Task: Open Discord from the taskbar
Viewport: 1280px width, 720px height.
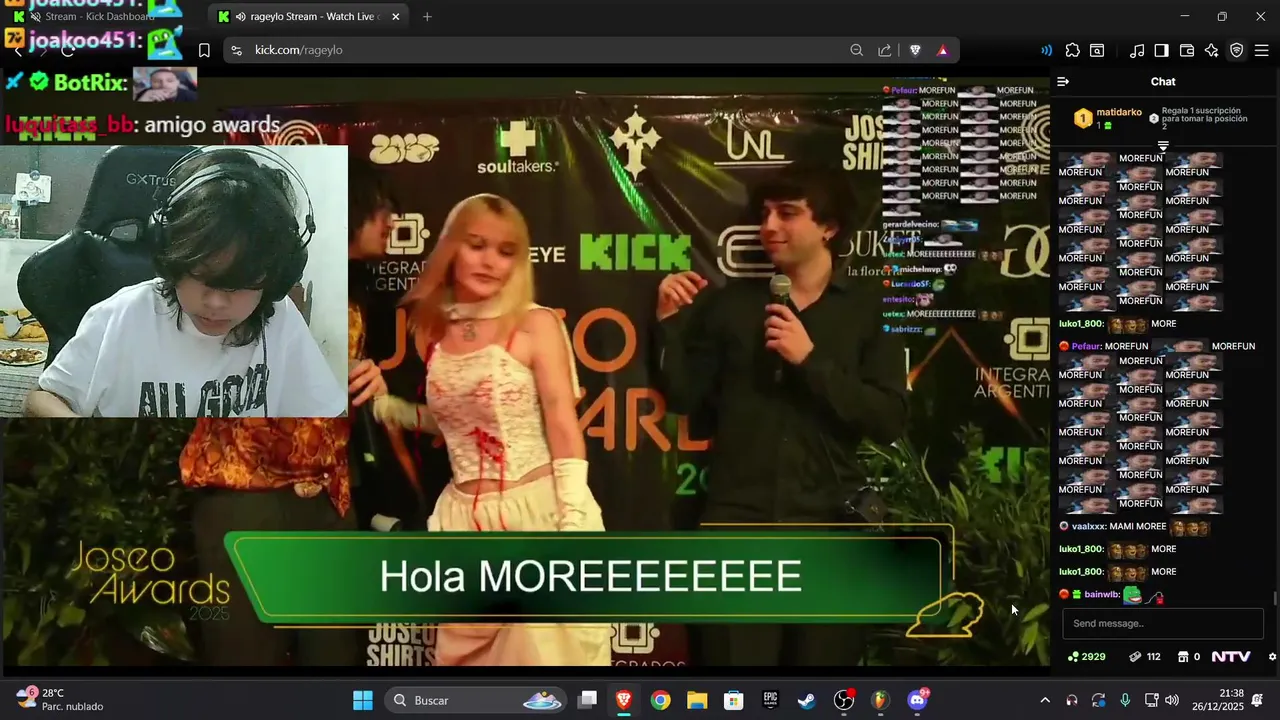Action: pos(917,700)
